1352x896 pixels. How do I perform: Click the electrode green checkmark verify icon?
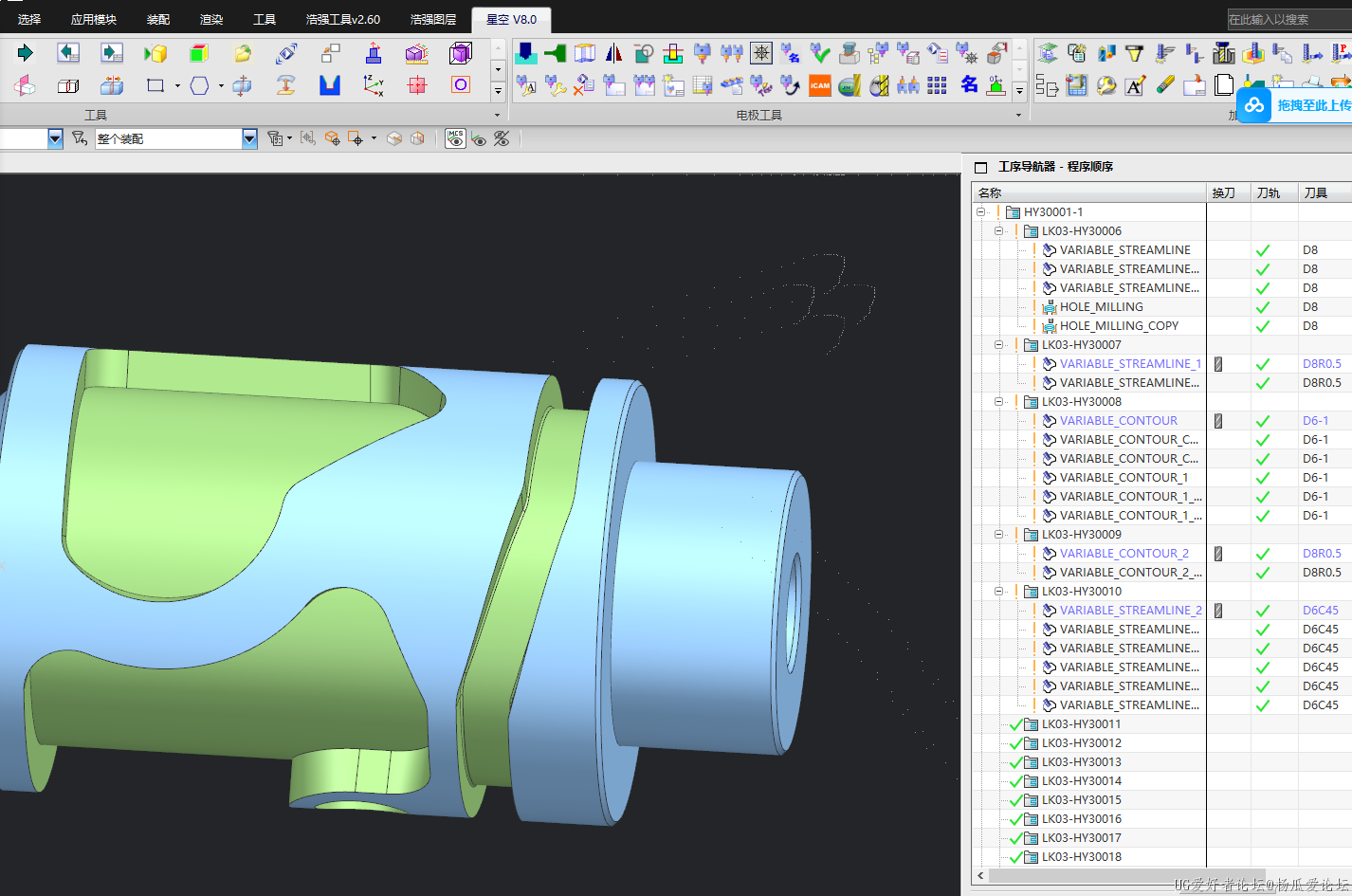820,53
